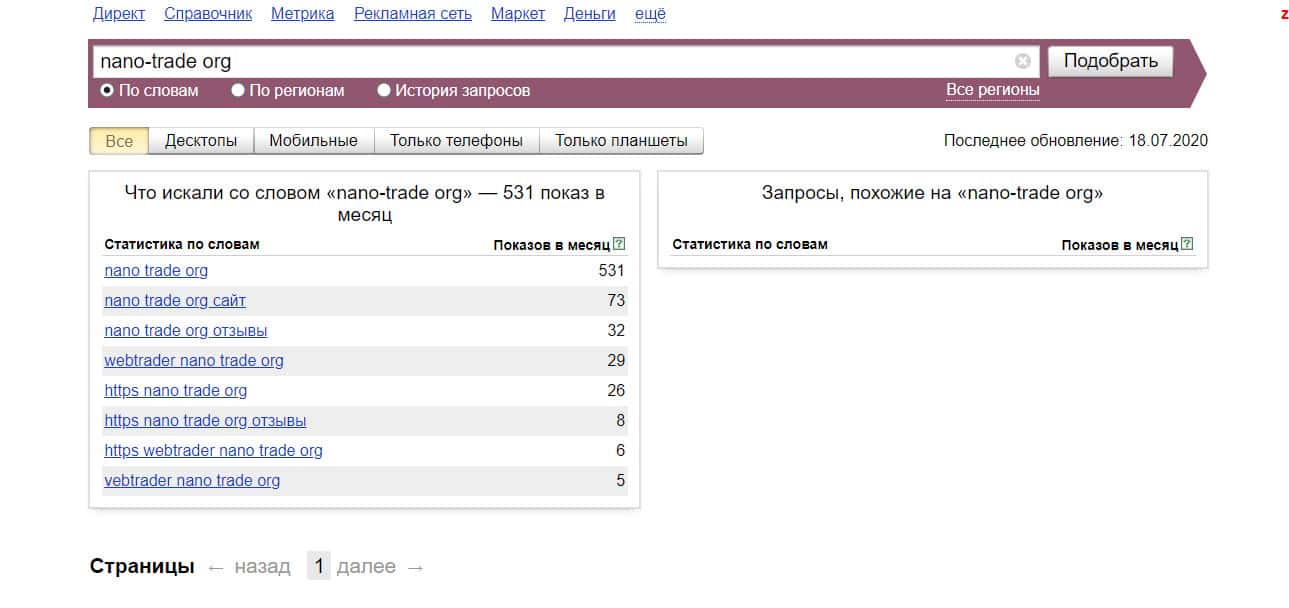Select the 'По регионам' radio option
The height and width of the screenshot is (608, 1289).
pos(238,91)
